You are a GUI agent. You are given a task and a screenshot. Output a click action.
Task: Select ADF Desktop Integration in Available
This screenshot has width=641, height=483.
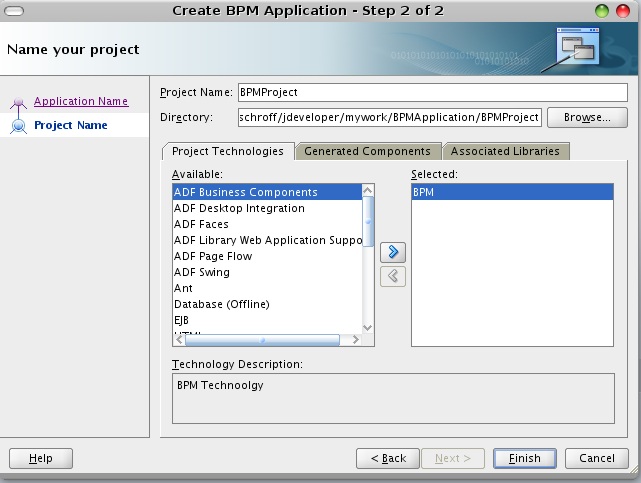(267, 208)
